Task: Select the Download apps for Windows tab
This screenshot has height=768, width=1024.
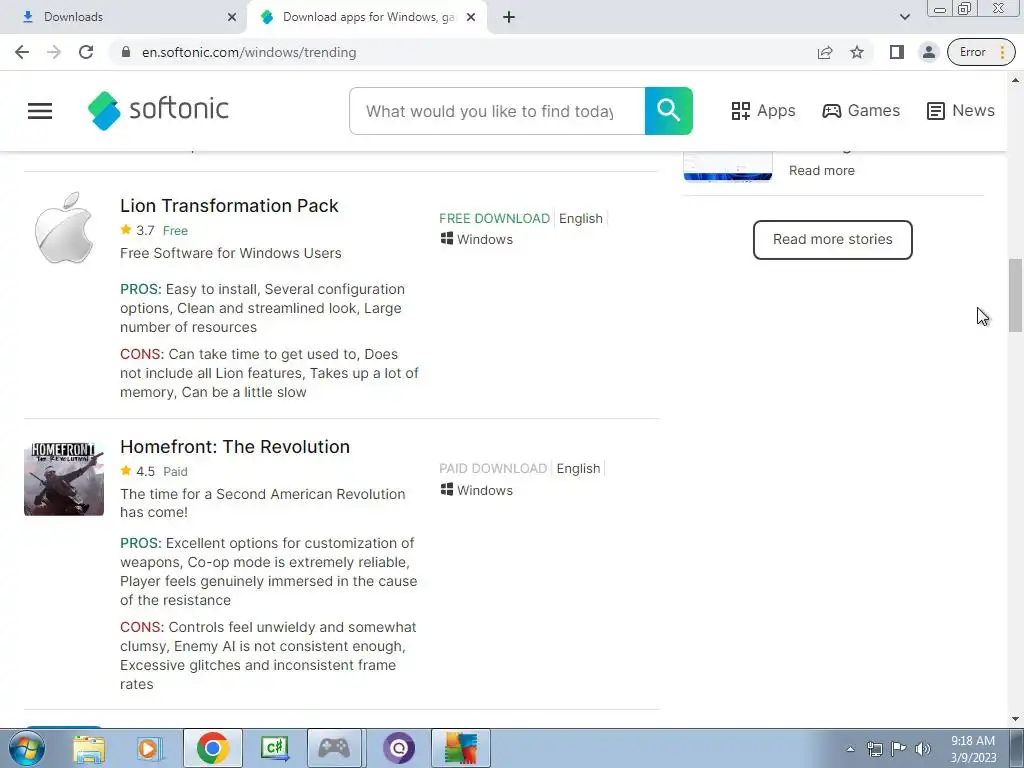Action: [366, 17]
